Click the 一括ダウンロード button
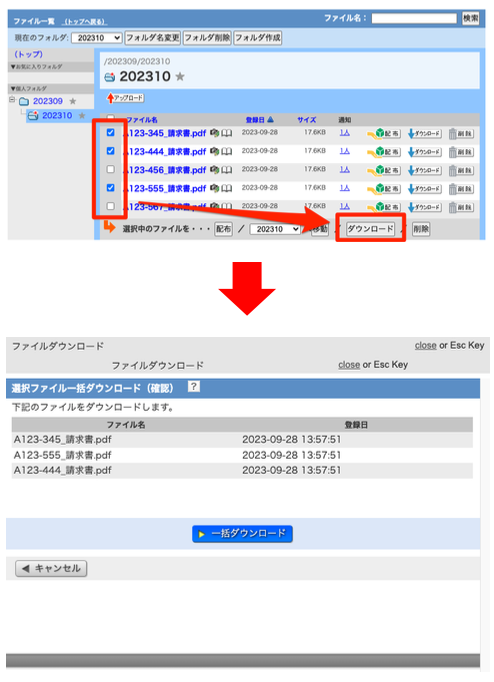 (x=242, y=534)
